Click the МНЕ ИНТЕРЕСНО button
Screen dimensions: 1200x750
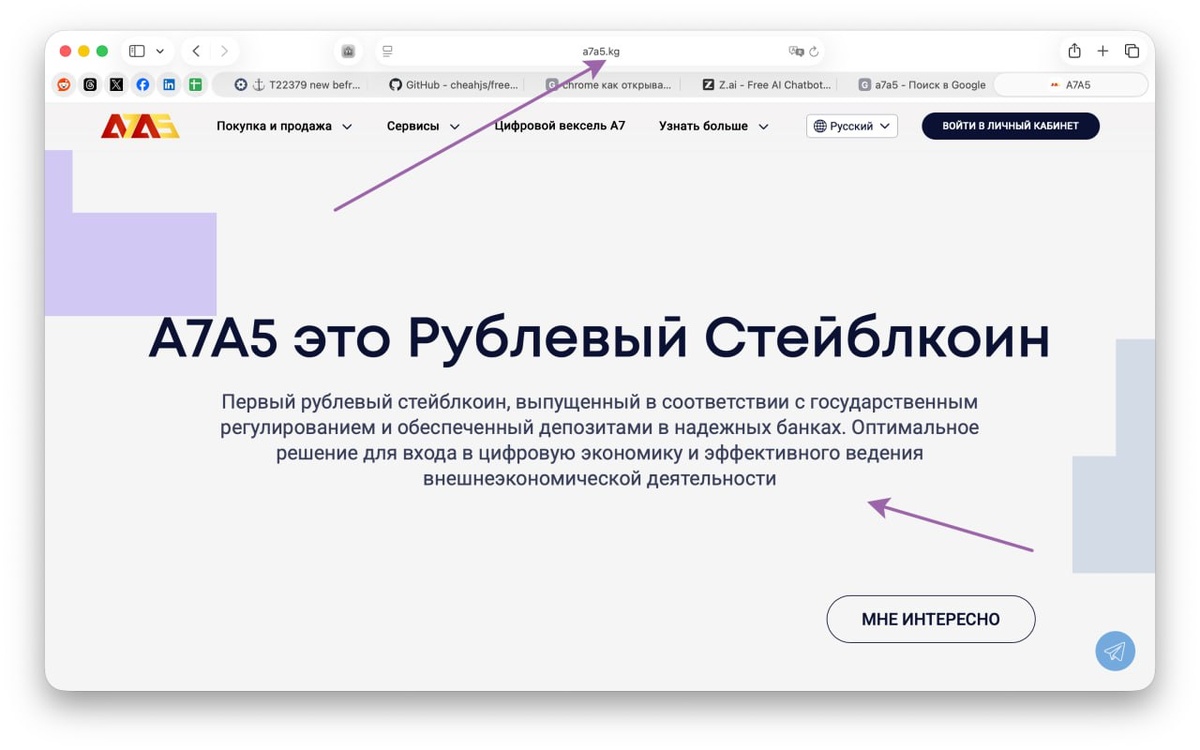pos(930,619)
